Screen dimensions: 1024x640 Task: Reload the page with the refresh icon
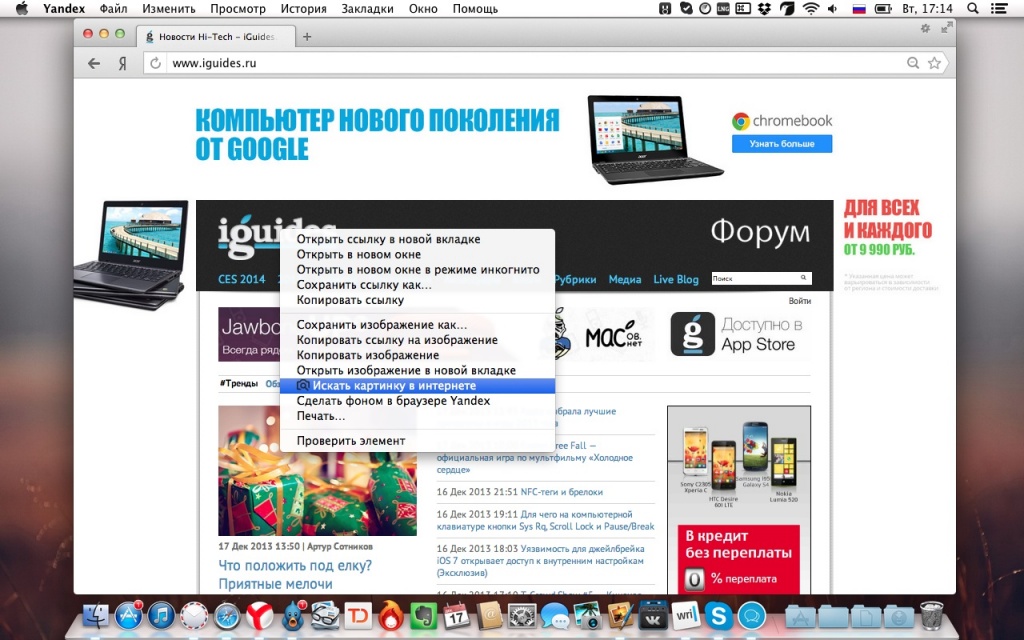(x=155, y=63)
